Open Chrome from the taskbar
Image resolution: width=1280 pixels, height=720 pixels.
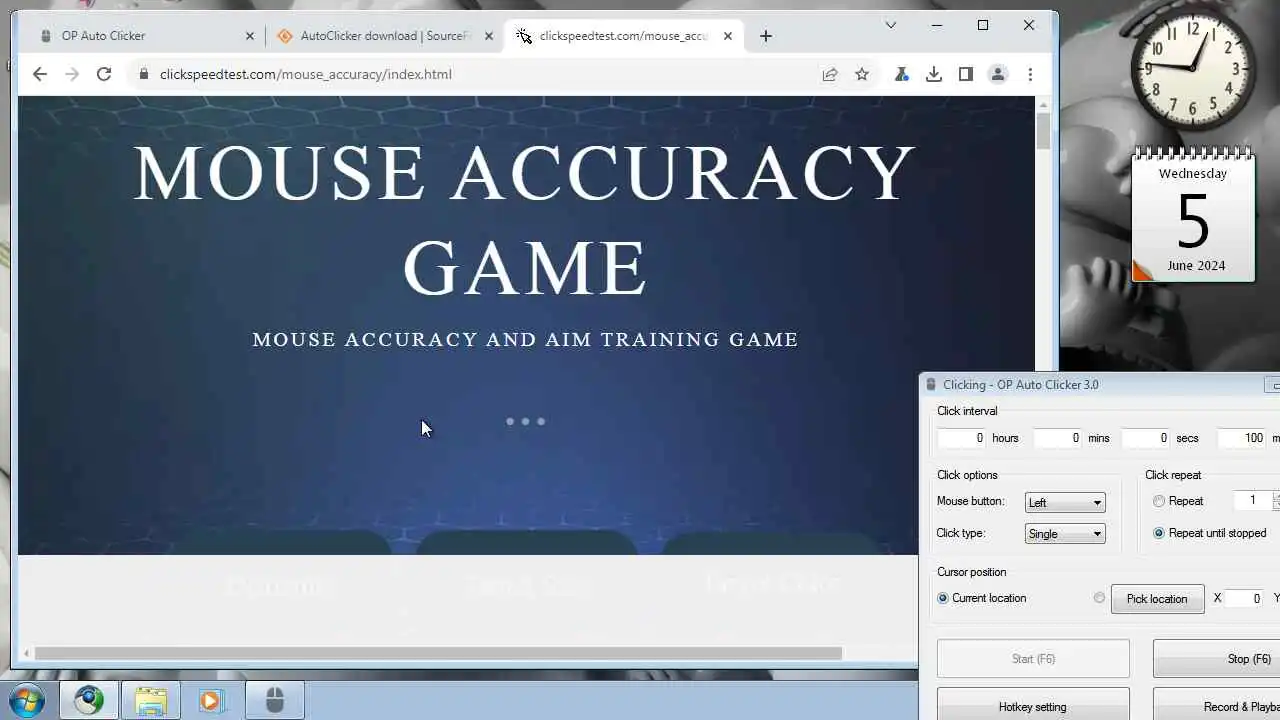pos(89,701)
